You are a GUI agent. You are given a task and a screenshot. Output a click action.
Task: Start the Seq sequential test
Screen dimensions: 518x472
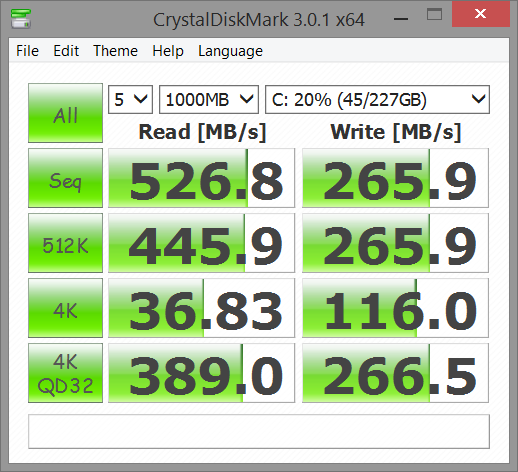pos(65,178)
